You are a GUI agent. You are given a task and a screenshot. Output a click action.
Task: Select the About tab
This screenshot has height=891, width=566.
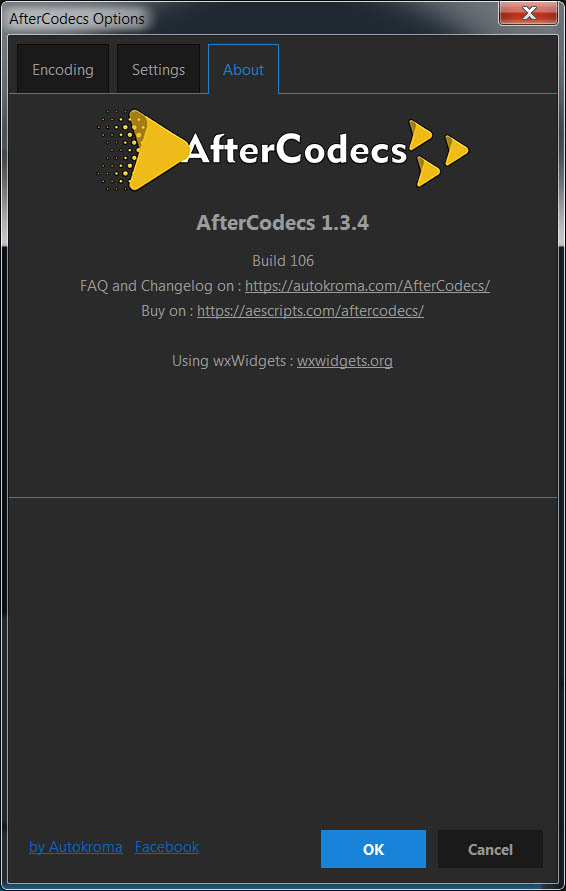coord(243,69)
